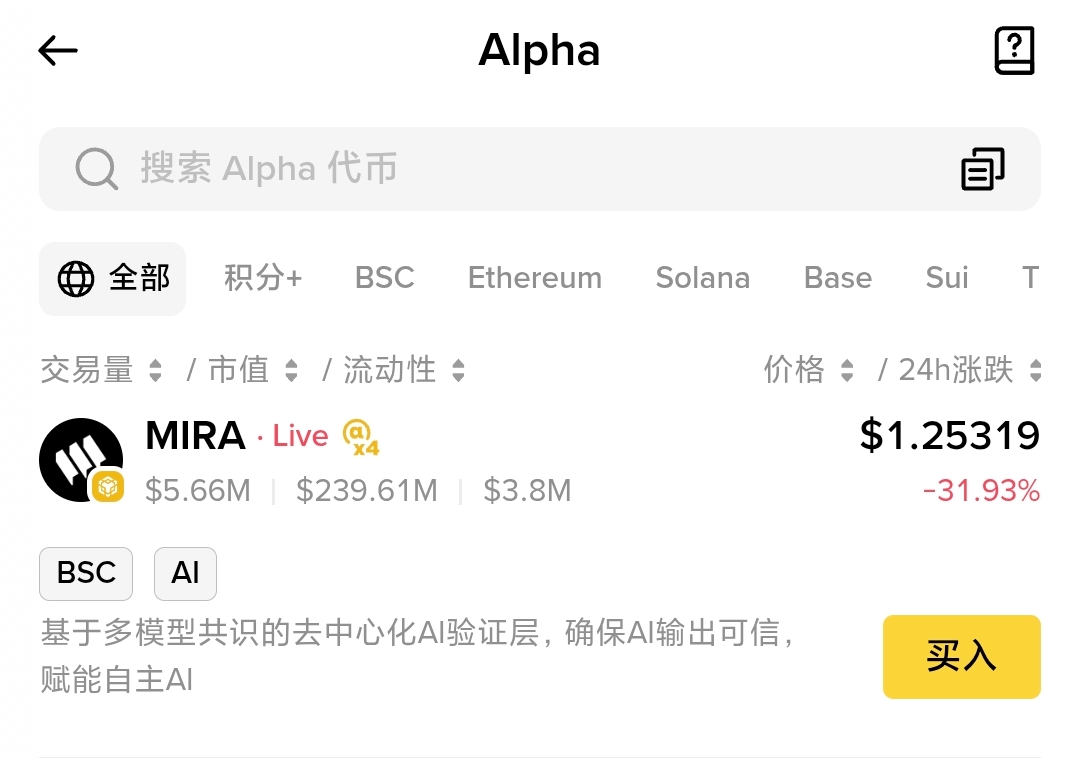Sort tokens by 价格 price
1080x759 pixels.
[x=808, y=371]
